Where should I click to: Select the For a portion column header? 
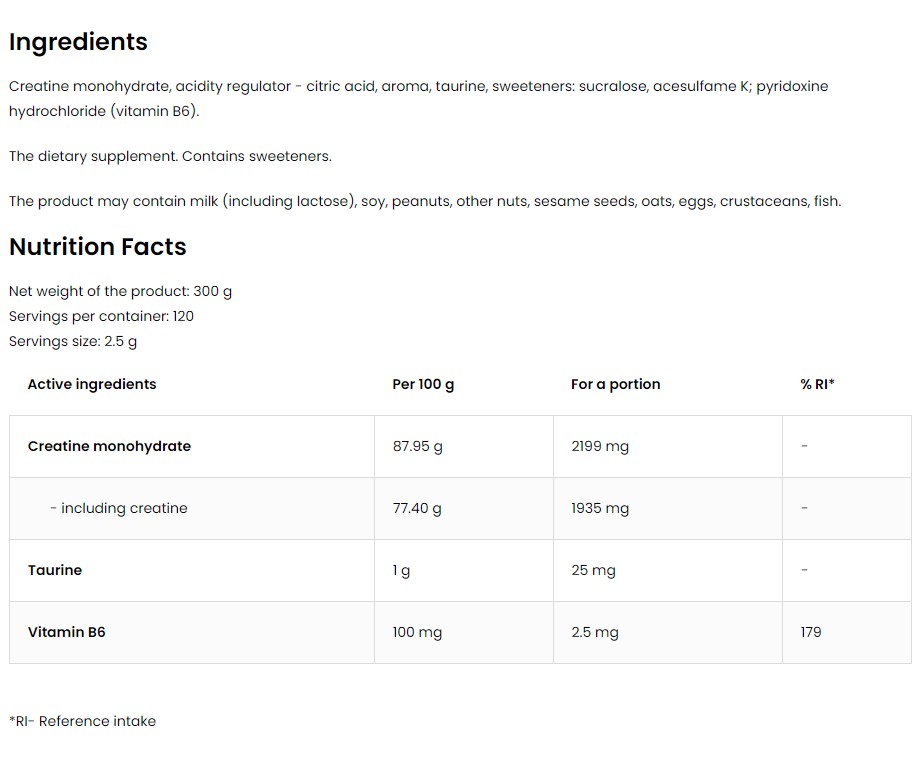click(615, 384)
